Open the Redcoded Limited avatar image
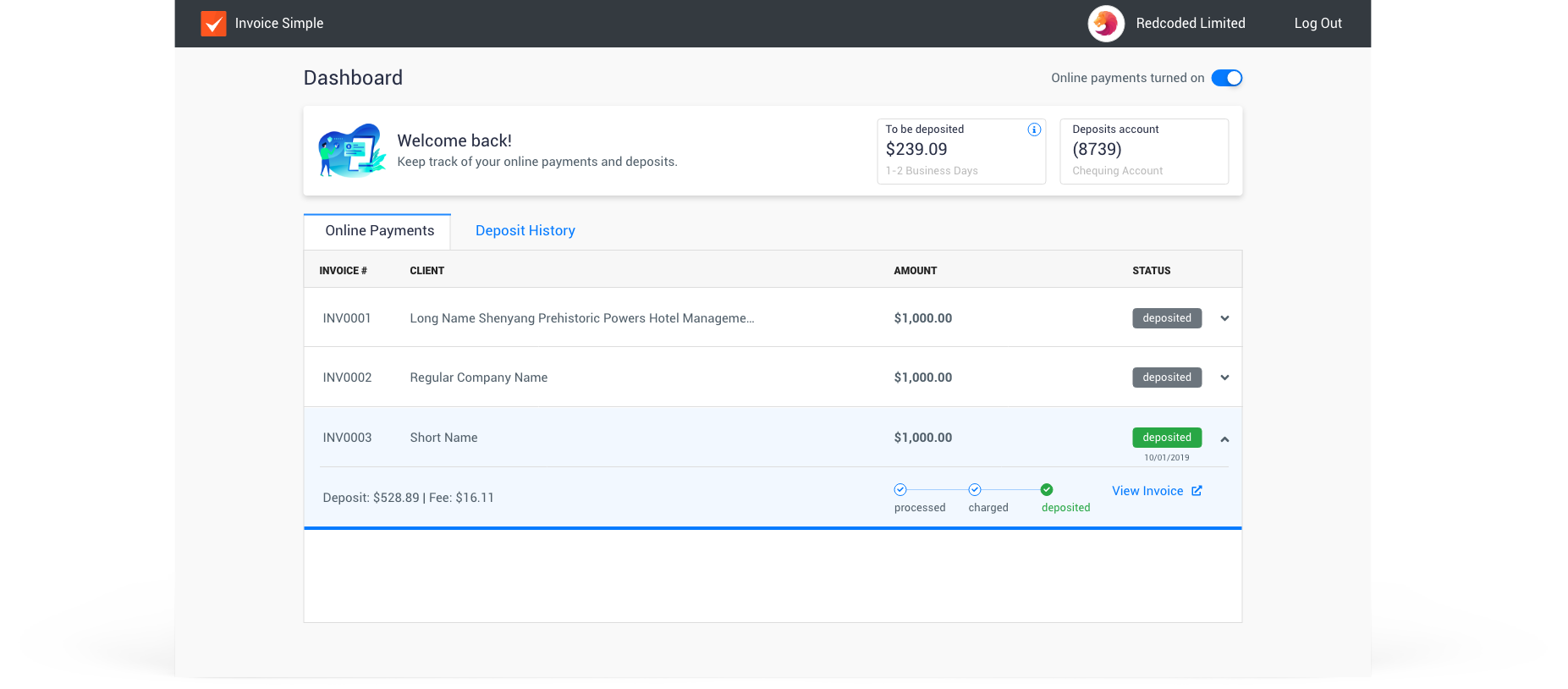Image resolution: width=1568 pixels, height=689 pixels. [x=1106, y=24]
